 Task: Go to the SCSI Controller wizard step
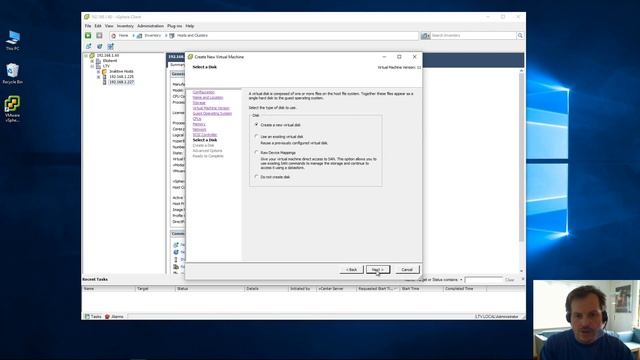pos(205,135)
